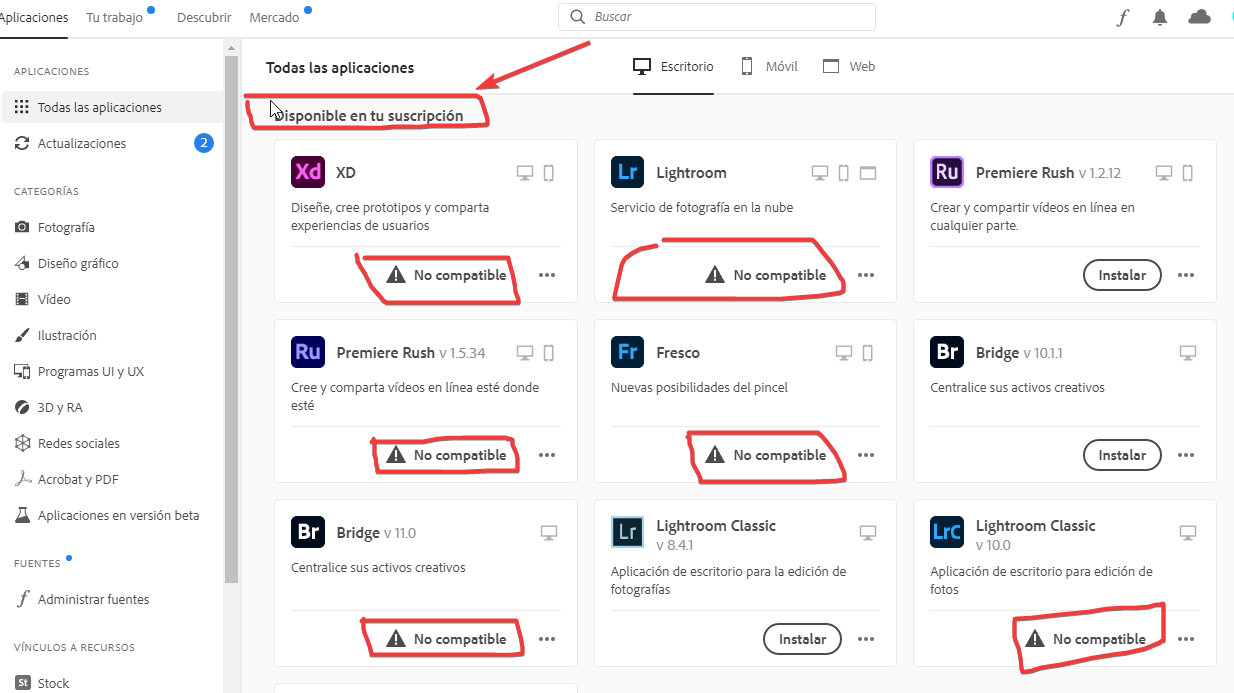Switch to the Web tab
1234x693 pixels.
(x=848, y=66)
